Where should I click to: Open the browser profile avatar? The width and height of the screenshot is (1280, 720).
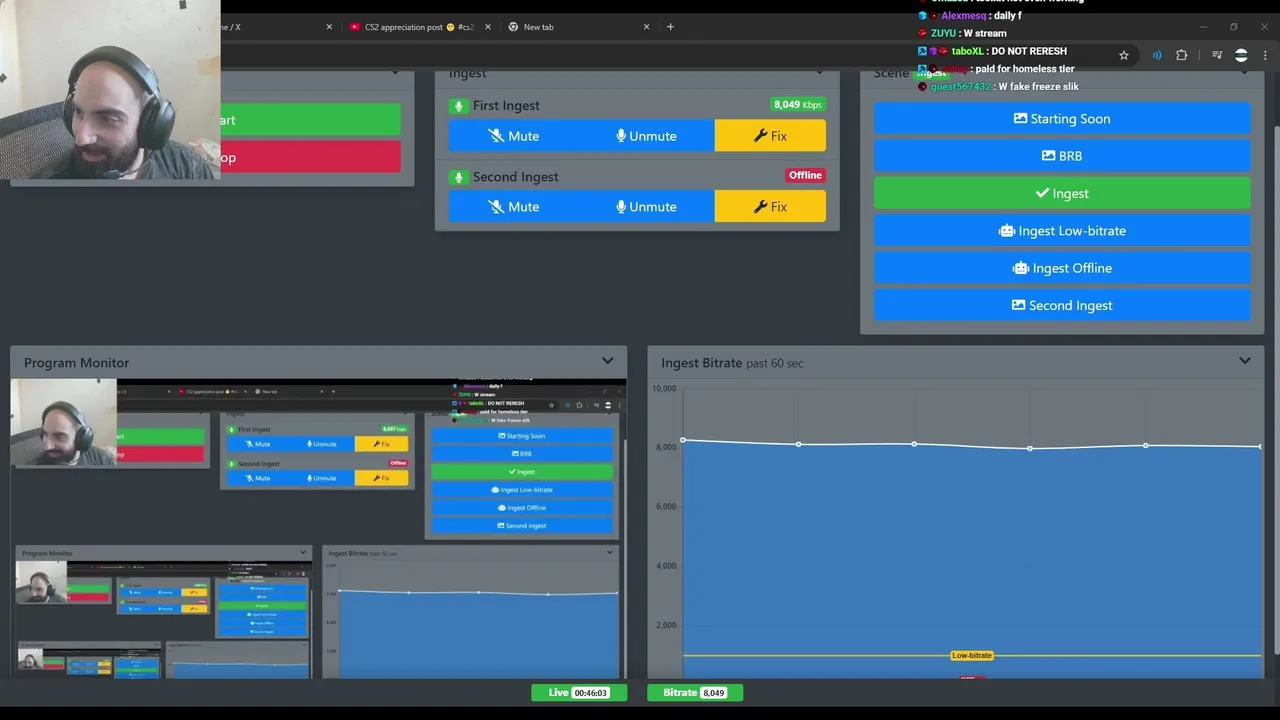(x=1241, y=55)
